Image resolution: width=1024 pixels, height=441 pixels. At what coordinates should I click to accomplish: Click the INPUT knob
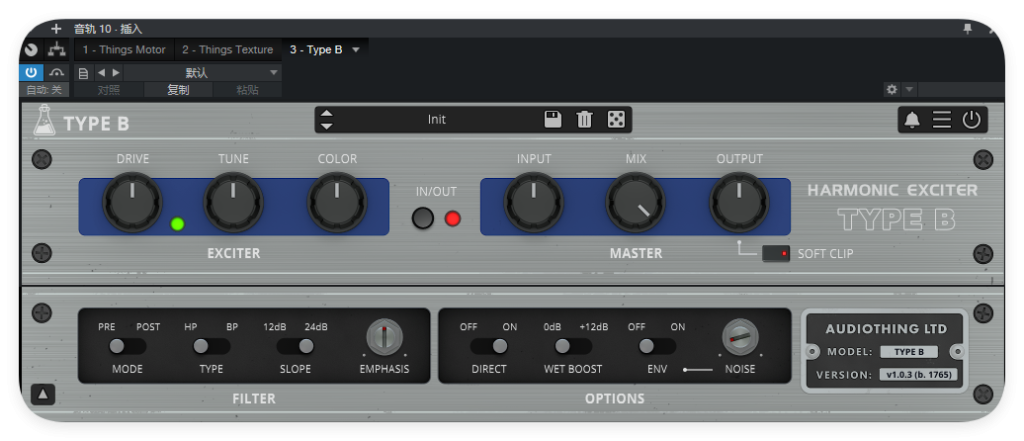(x=534, y=202)
